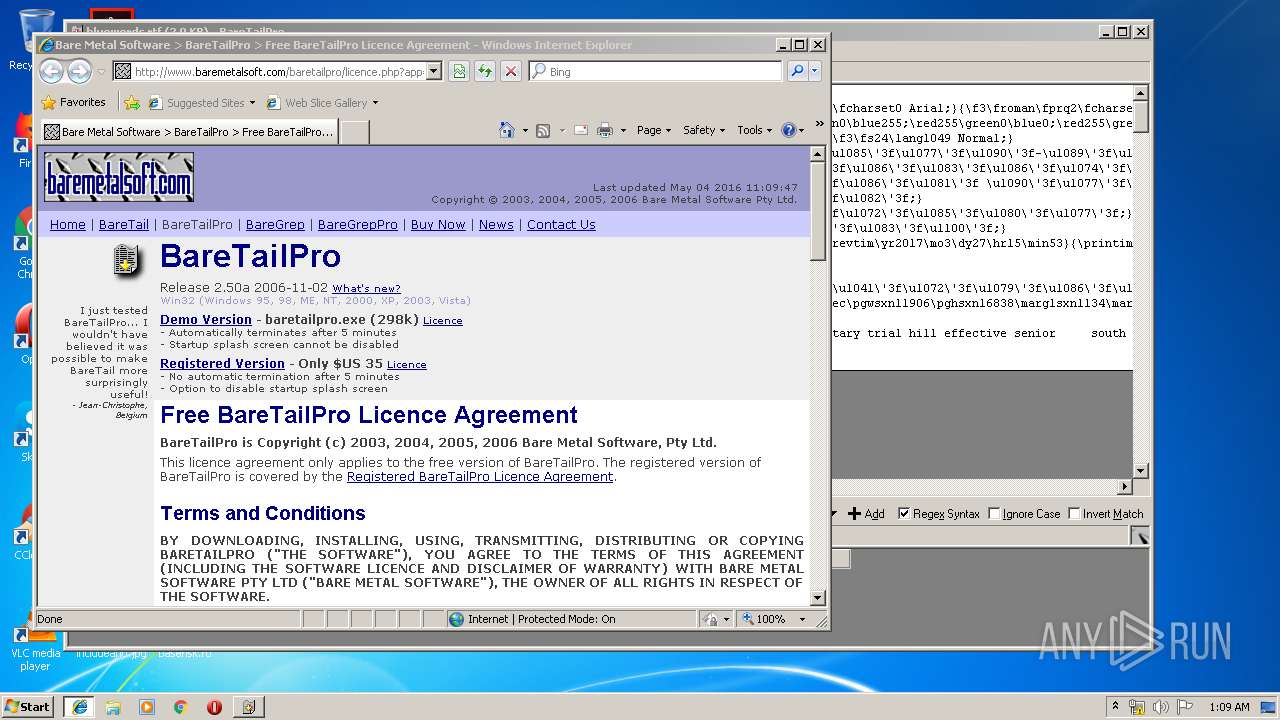Image resolution: width=1280 pixels, height=720 pixels.
Task: Run a search with the magnifier button
Action: click(x=796, y=71)
